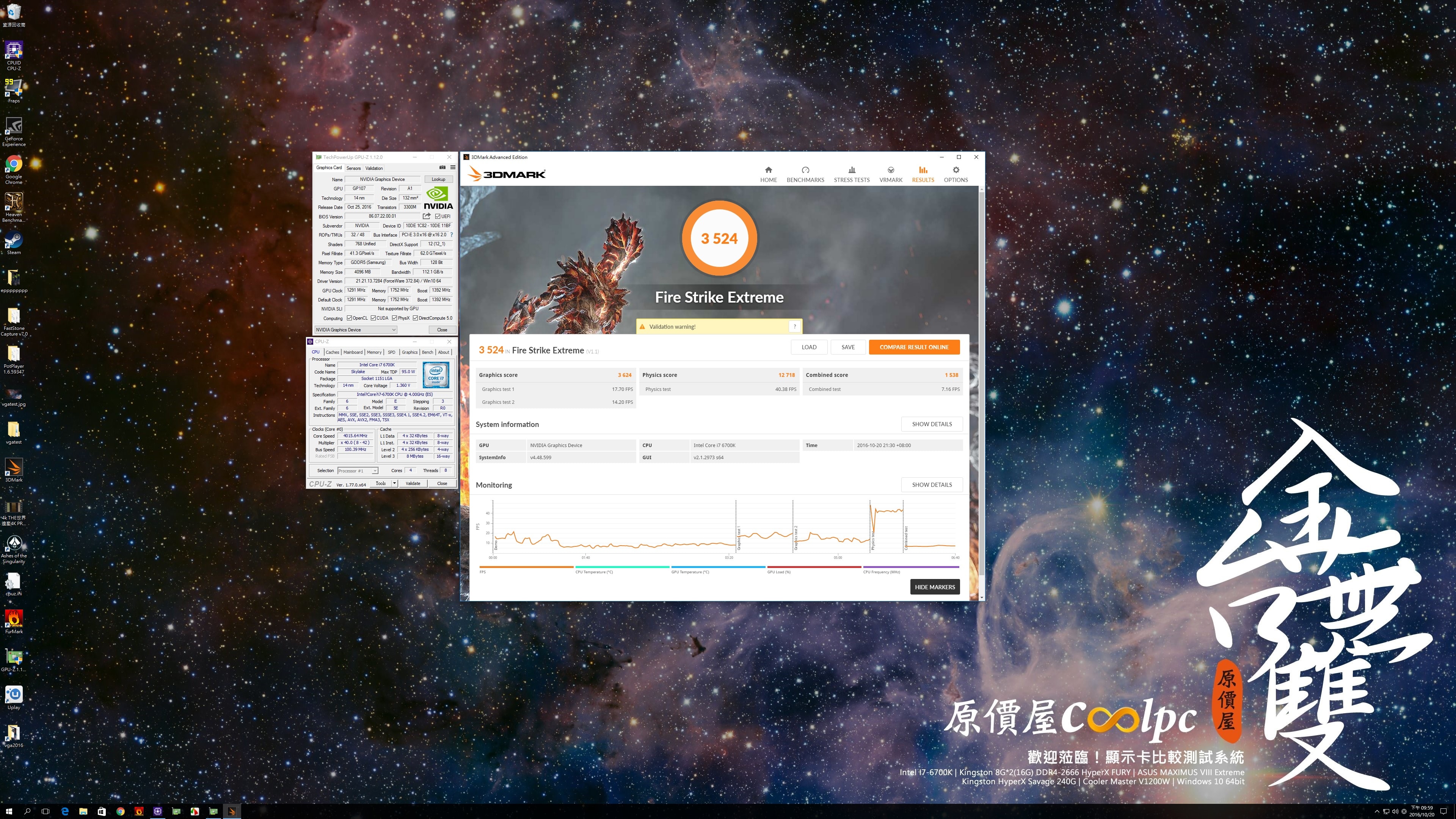Click the LOAD button in 3DMark
The width and height of the screenshot is (1456, 819).
(x=809, y=347)
